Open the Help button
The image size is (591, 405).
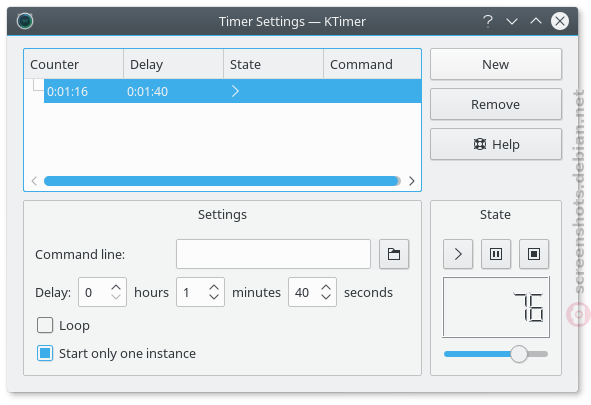[x=496, y=144]
